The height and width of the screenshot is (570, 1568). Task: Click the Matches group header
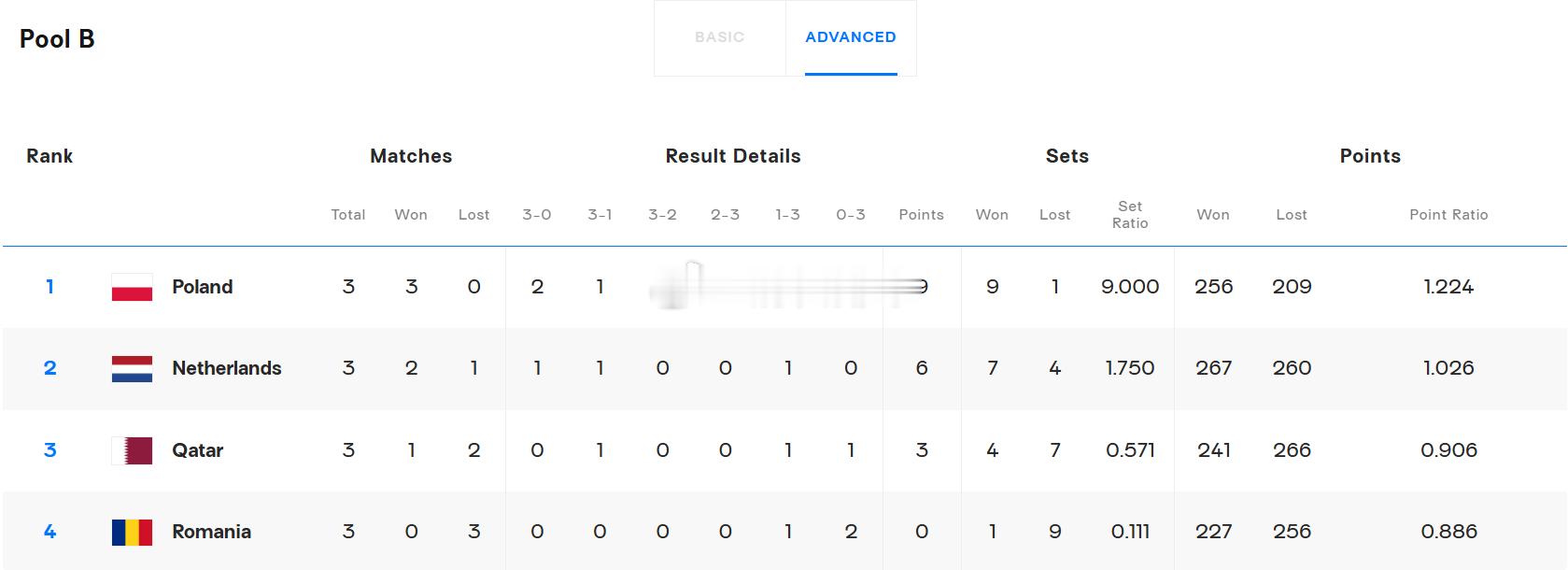[411, 156]
